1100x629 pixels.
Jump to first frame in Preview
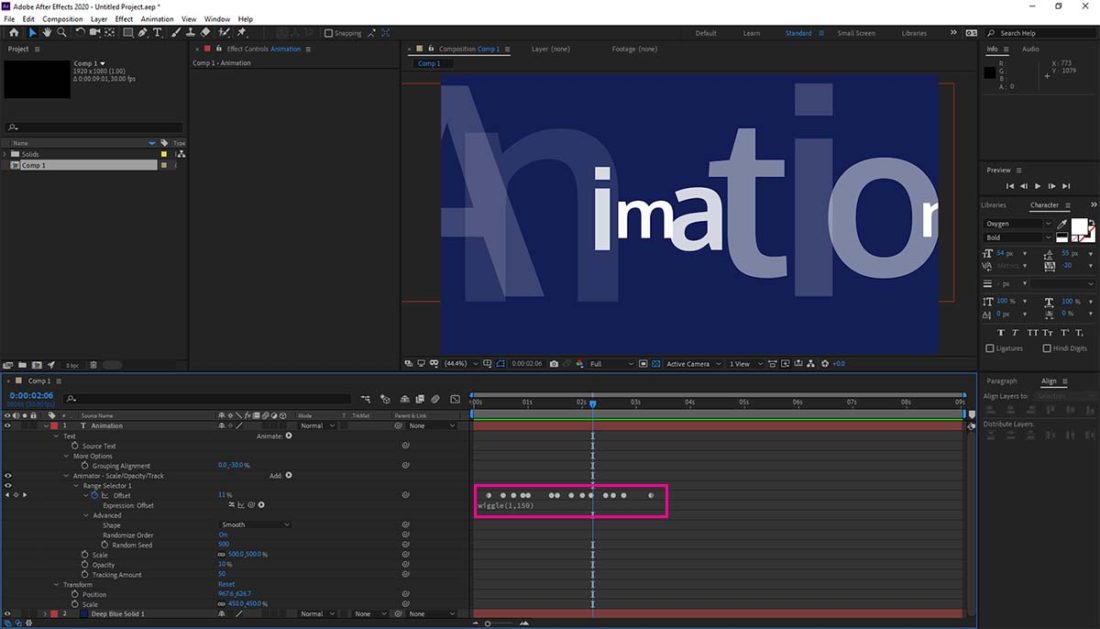coord(1010,186)
